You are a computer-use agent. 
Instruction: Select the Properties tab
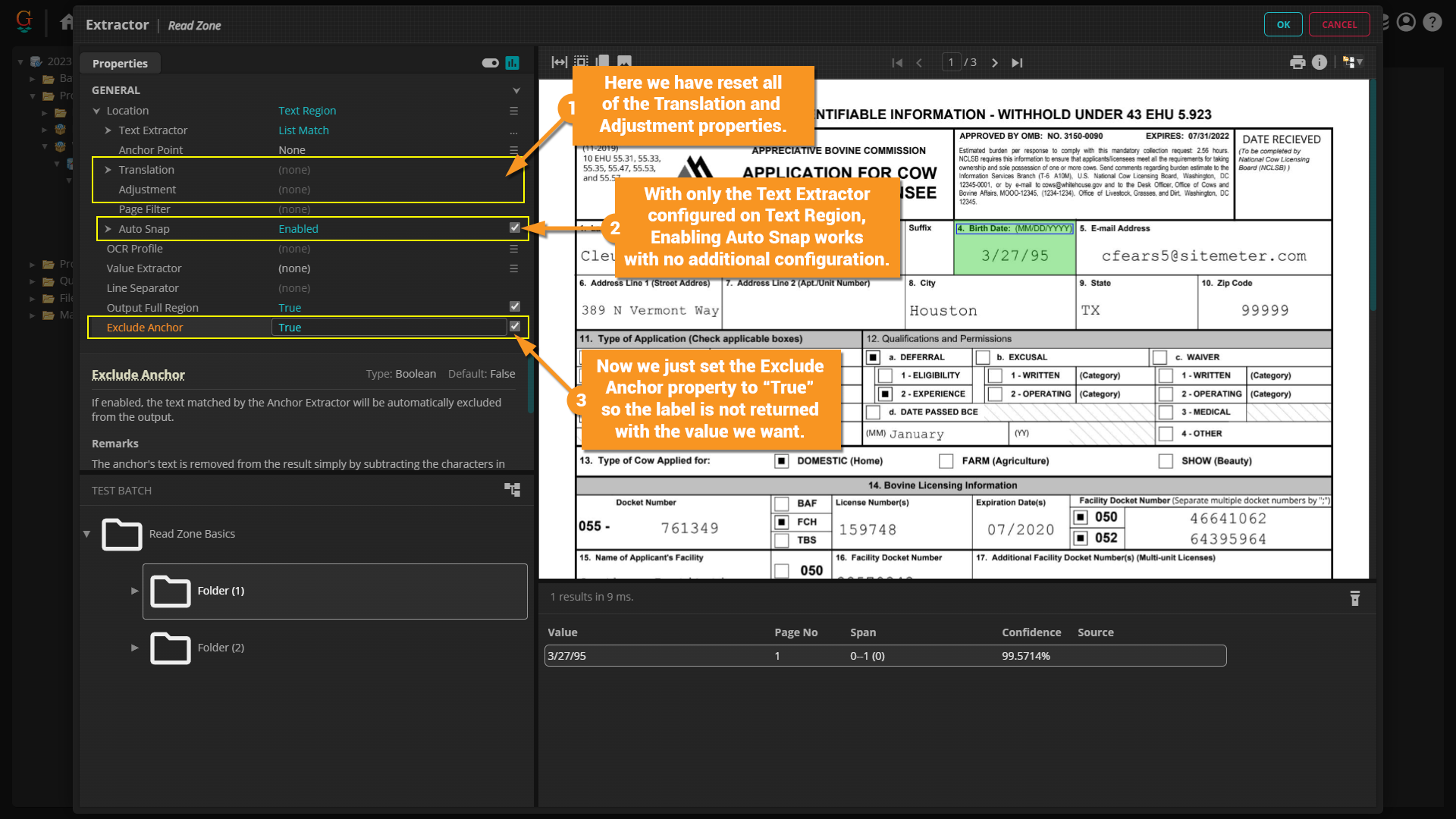pyautogui.click(x=120, y=64)
